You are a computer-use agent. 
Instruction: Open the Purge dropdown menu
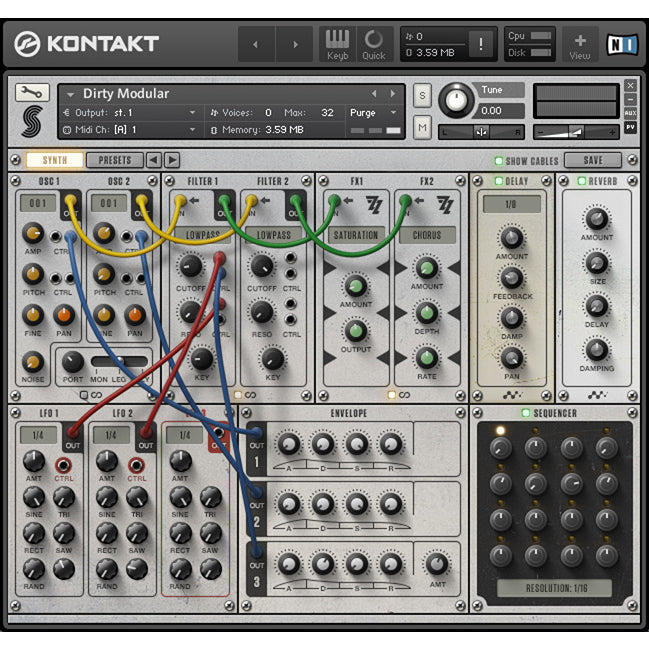point(373,113)
